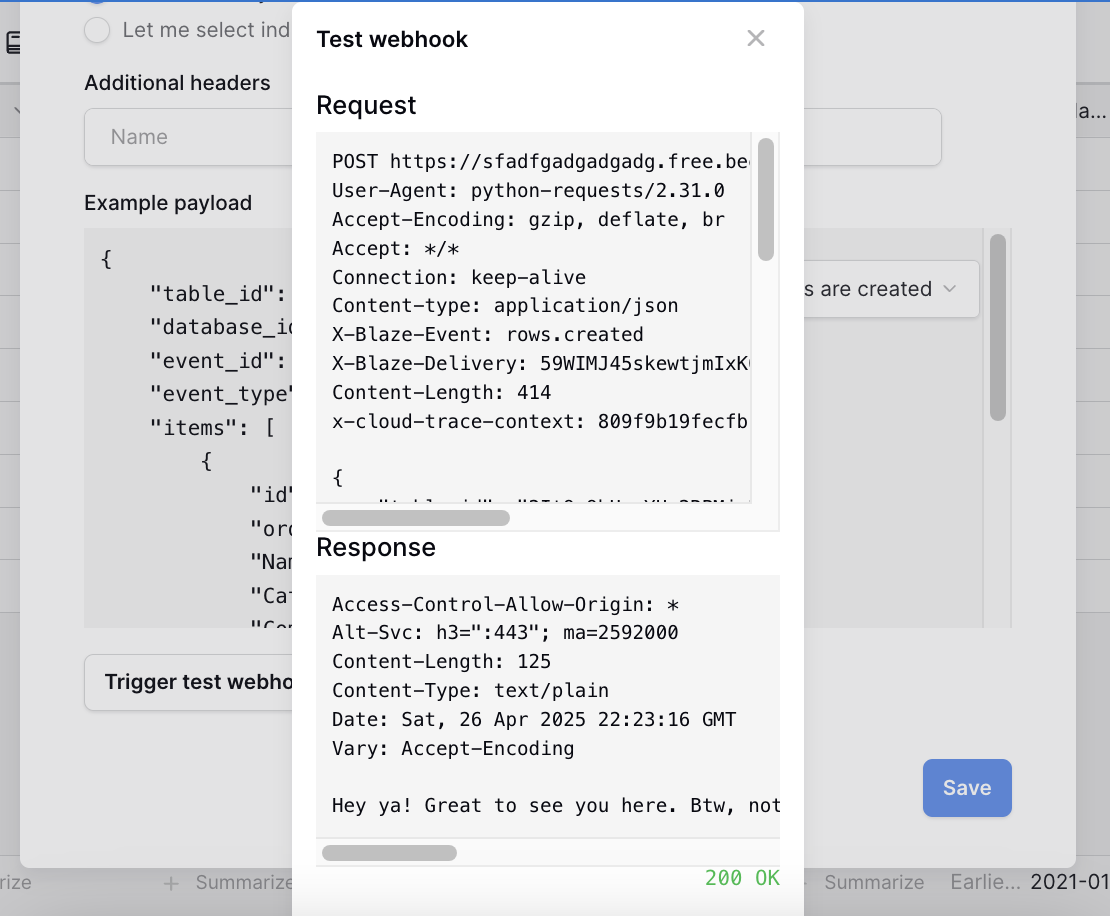Image resolution: width=1110 pixels, height=916 pixels.
Task: Click the Name header input field
Action: point(188,137)
